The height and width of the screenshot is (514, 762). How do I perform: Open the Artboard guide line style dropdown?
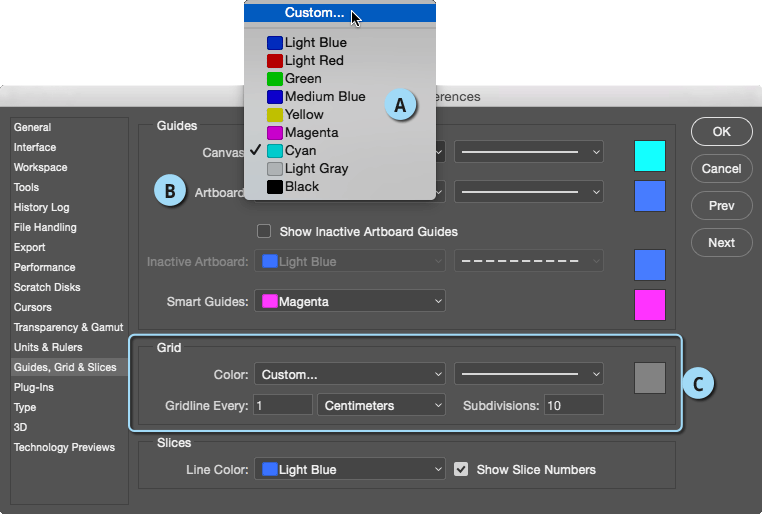click(529, 192)
